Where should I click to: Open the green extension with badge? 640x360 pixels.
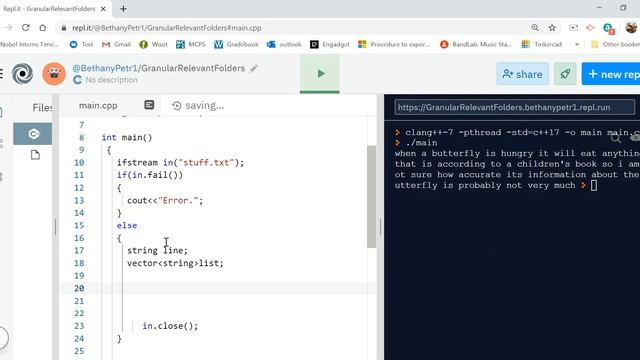click(x=609, y=28)
